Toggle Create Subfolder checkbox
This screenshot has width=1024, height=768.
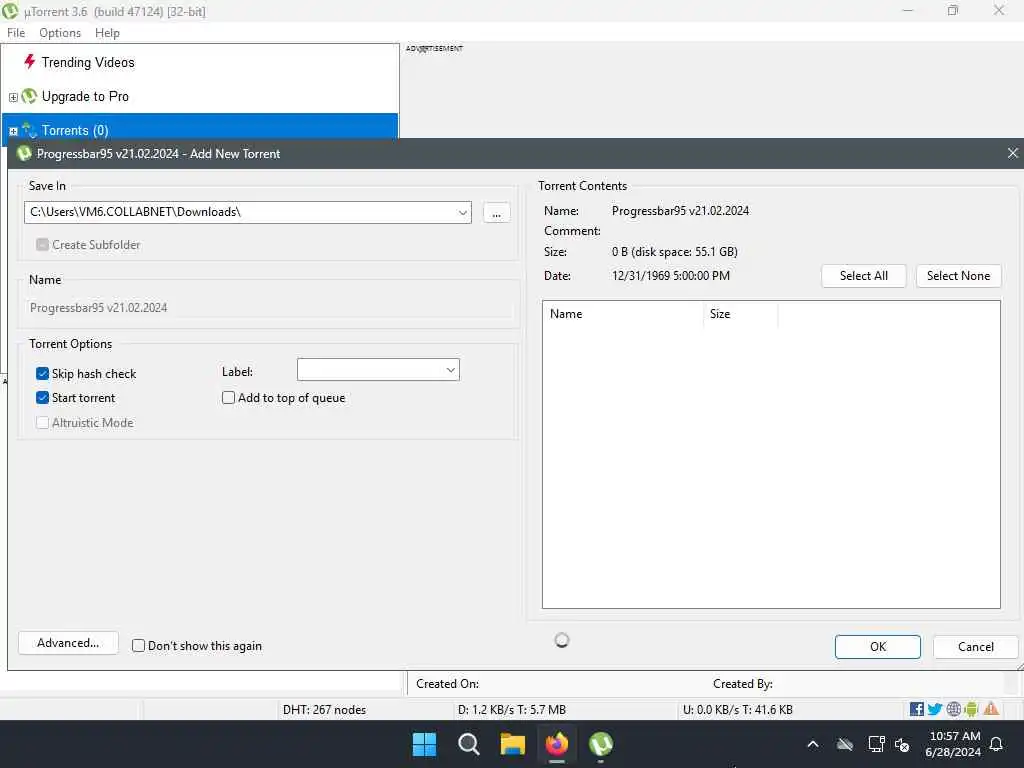(42, 245)
